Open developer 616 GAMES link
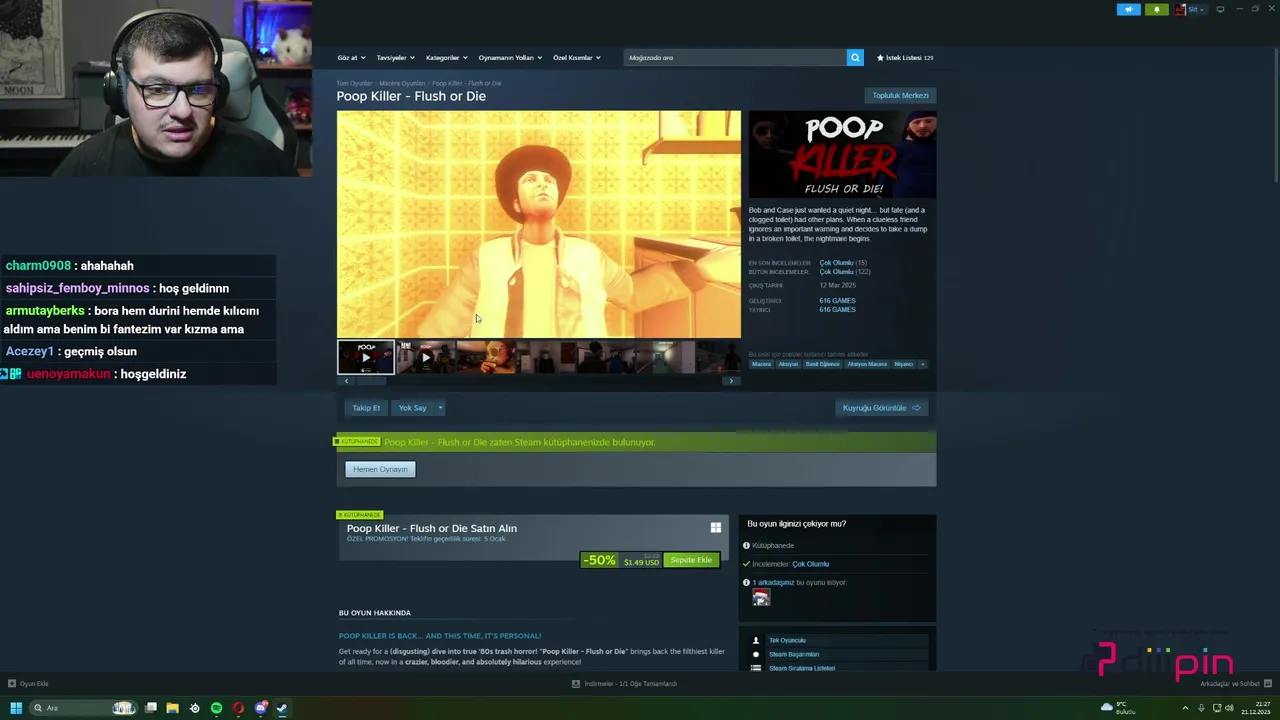 tap(837, 300)
